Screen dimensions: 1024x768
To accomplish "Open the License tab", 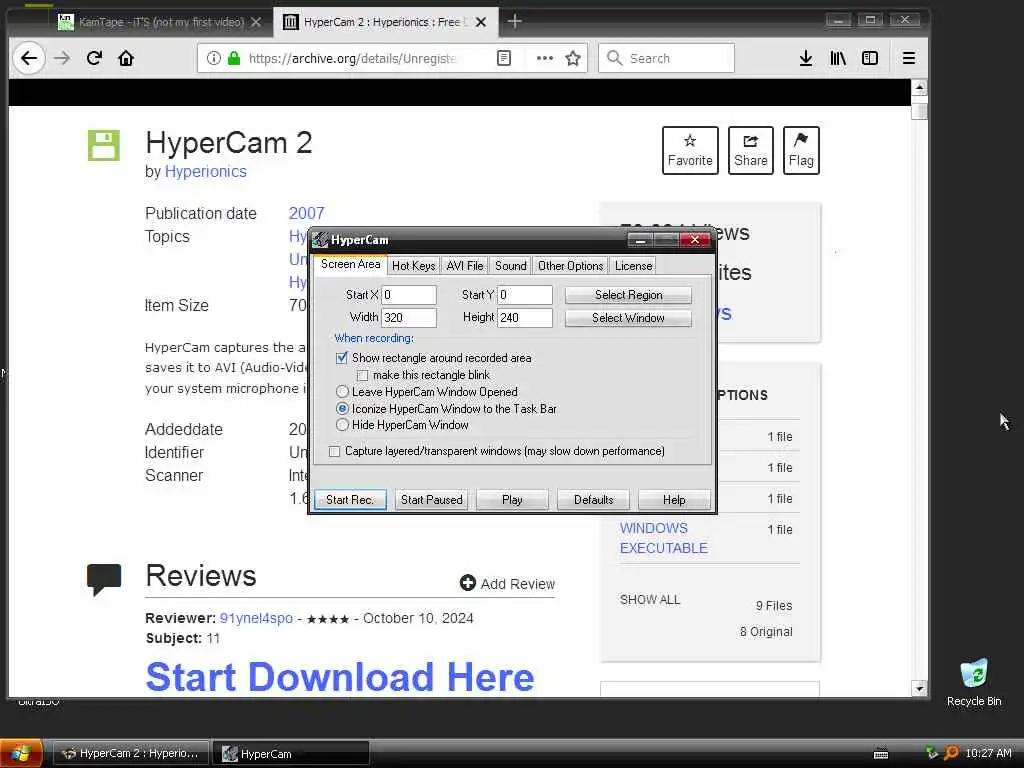I will pyautogui.click(x=633, y=266).
